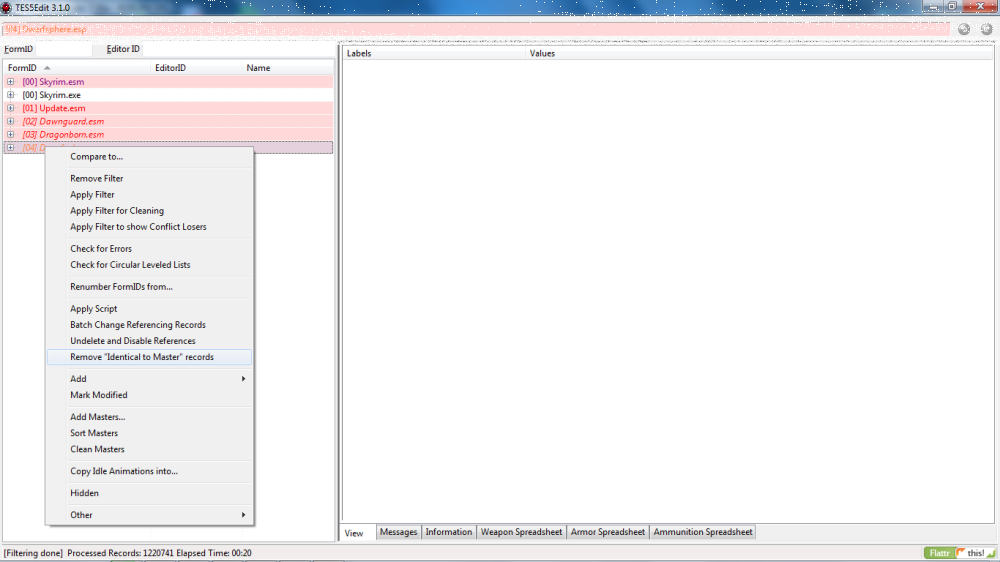Switch to the Information tab
Image resolution: width=1000 pixels, height=562 pixels.
(x=448, y=532)
